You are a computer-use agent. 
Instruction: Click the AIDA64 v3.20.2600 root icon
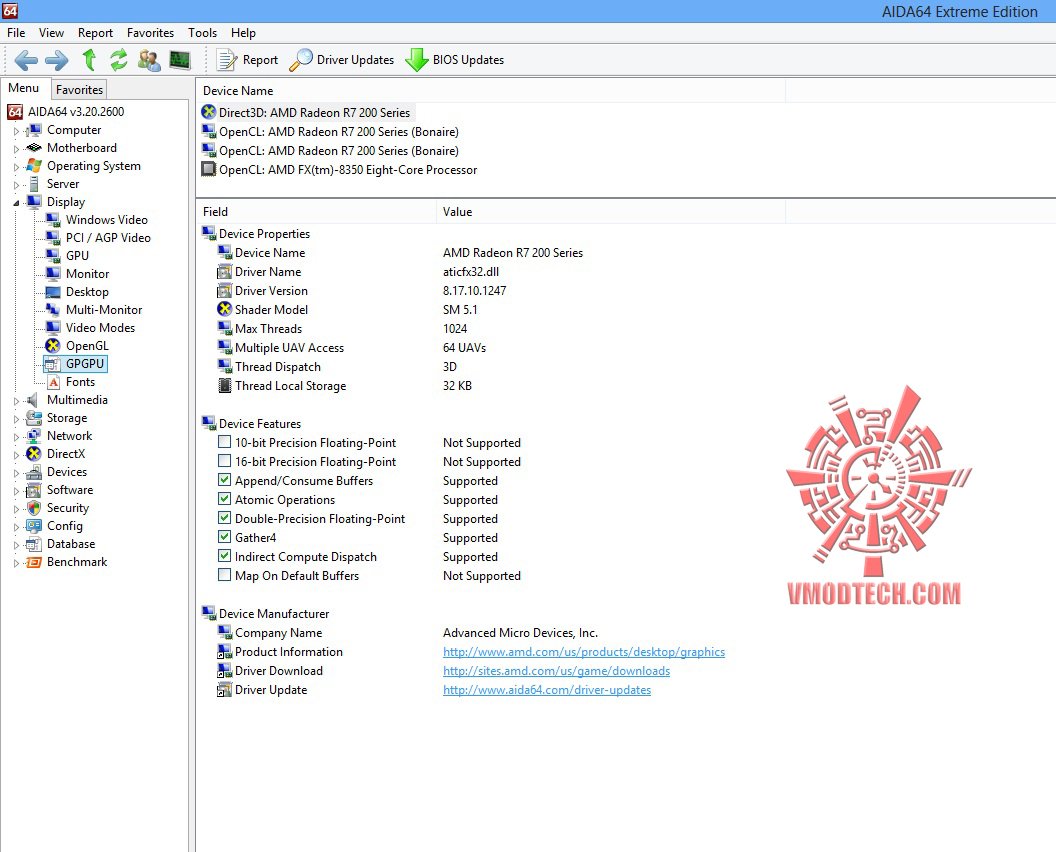[15, 112]
